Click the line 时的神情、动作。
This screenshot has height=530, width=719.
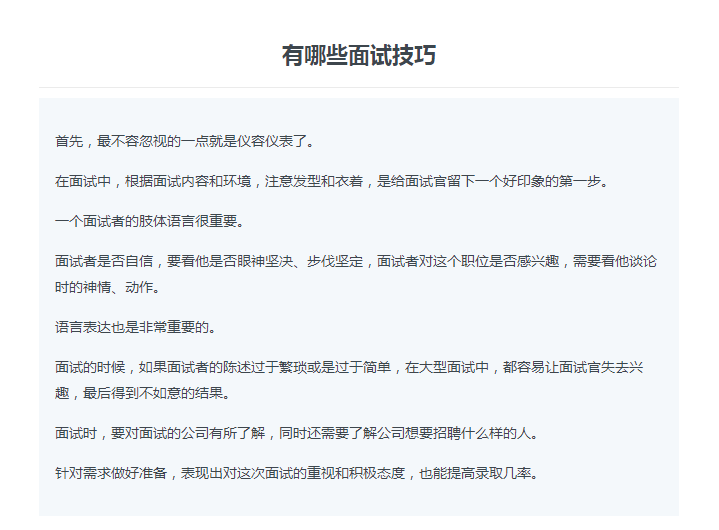coord(108,287)
